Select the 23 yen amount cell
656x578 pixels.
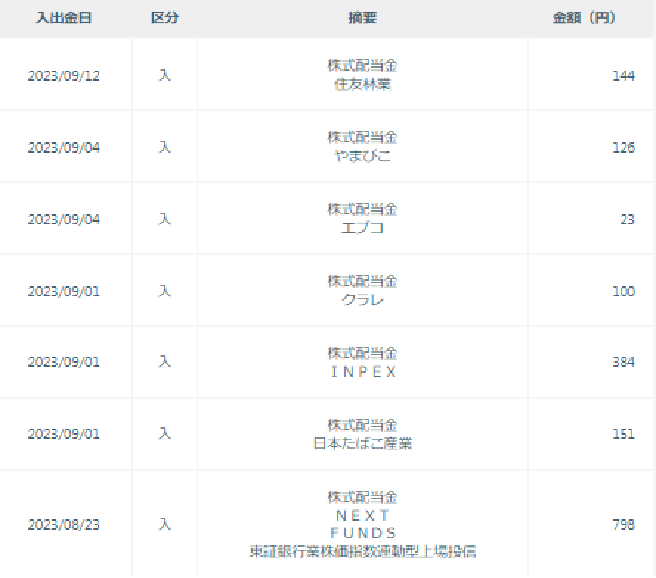coord(627,220)
